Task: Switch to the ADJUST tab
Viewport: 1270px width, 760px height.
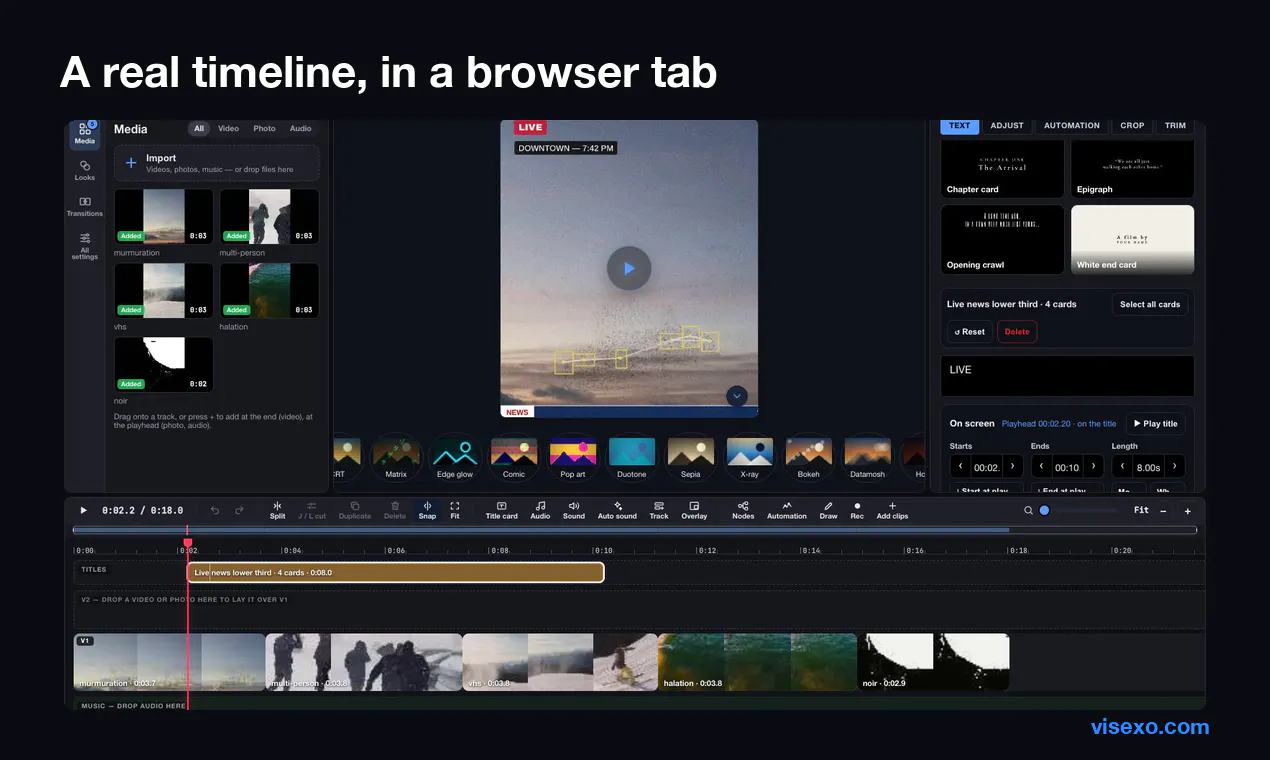Action: (1007, 126)
